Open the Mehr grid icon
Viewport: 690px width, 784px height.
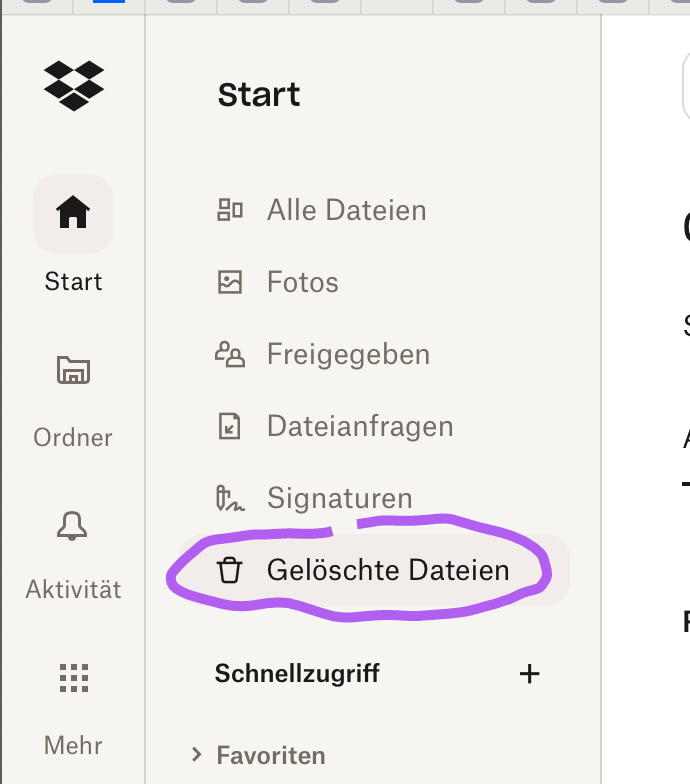click(73, 678)
